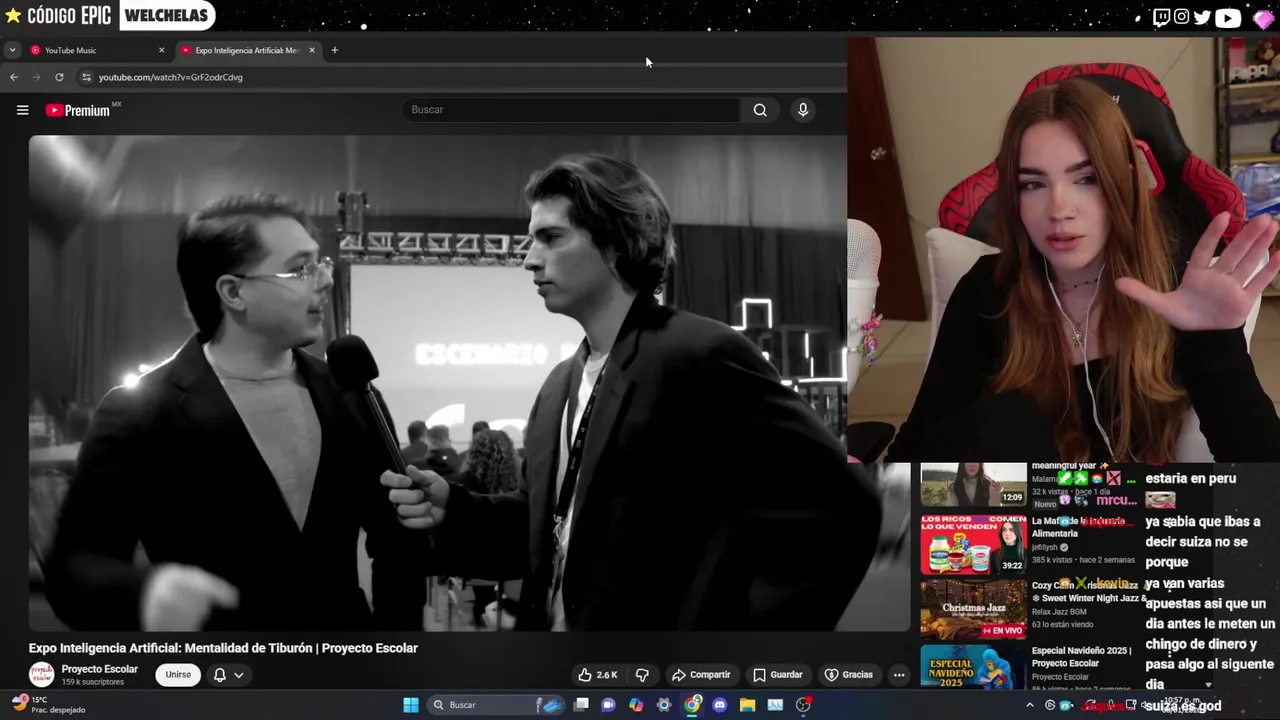Click the Unirse button

tap(178, 675)
